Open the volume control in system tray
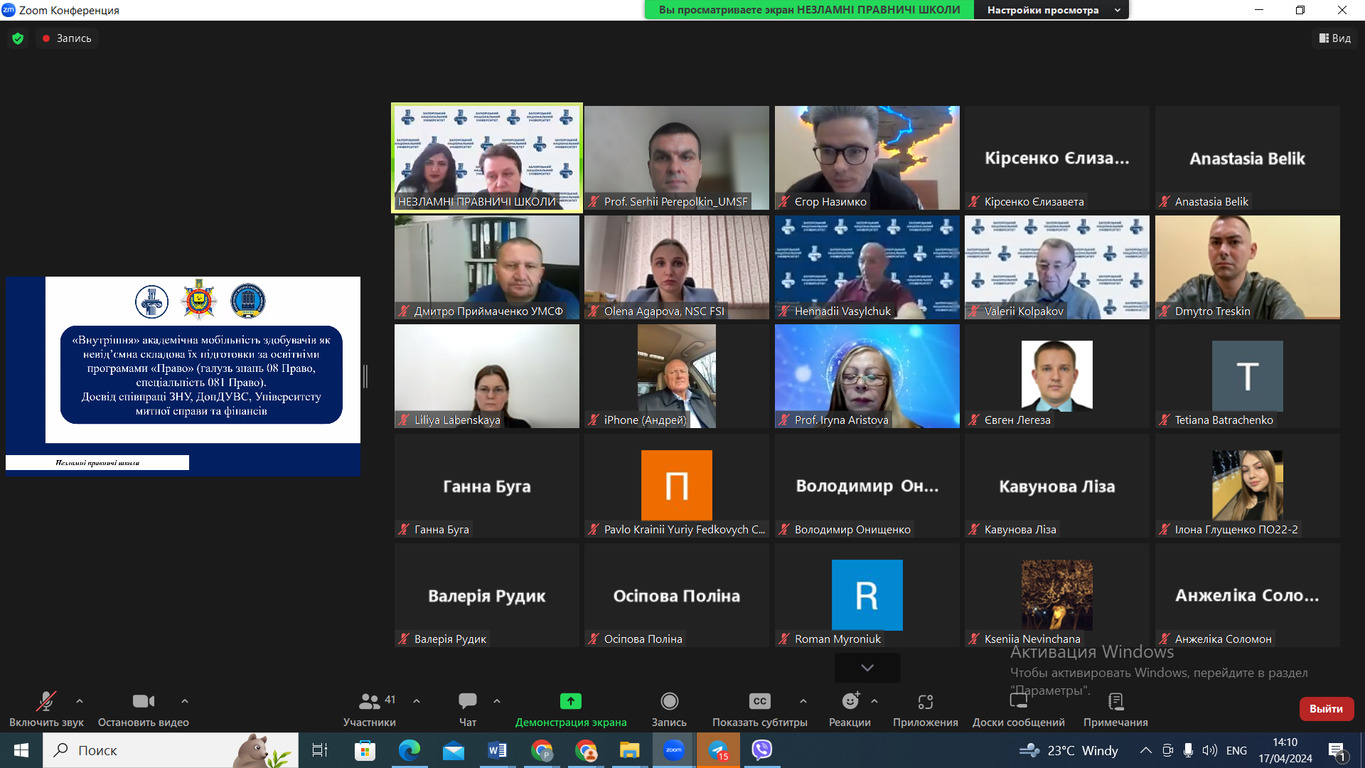1365x768 pixels. [1209, 750]
